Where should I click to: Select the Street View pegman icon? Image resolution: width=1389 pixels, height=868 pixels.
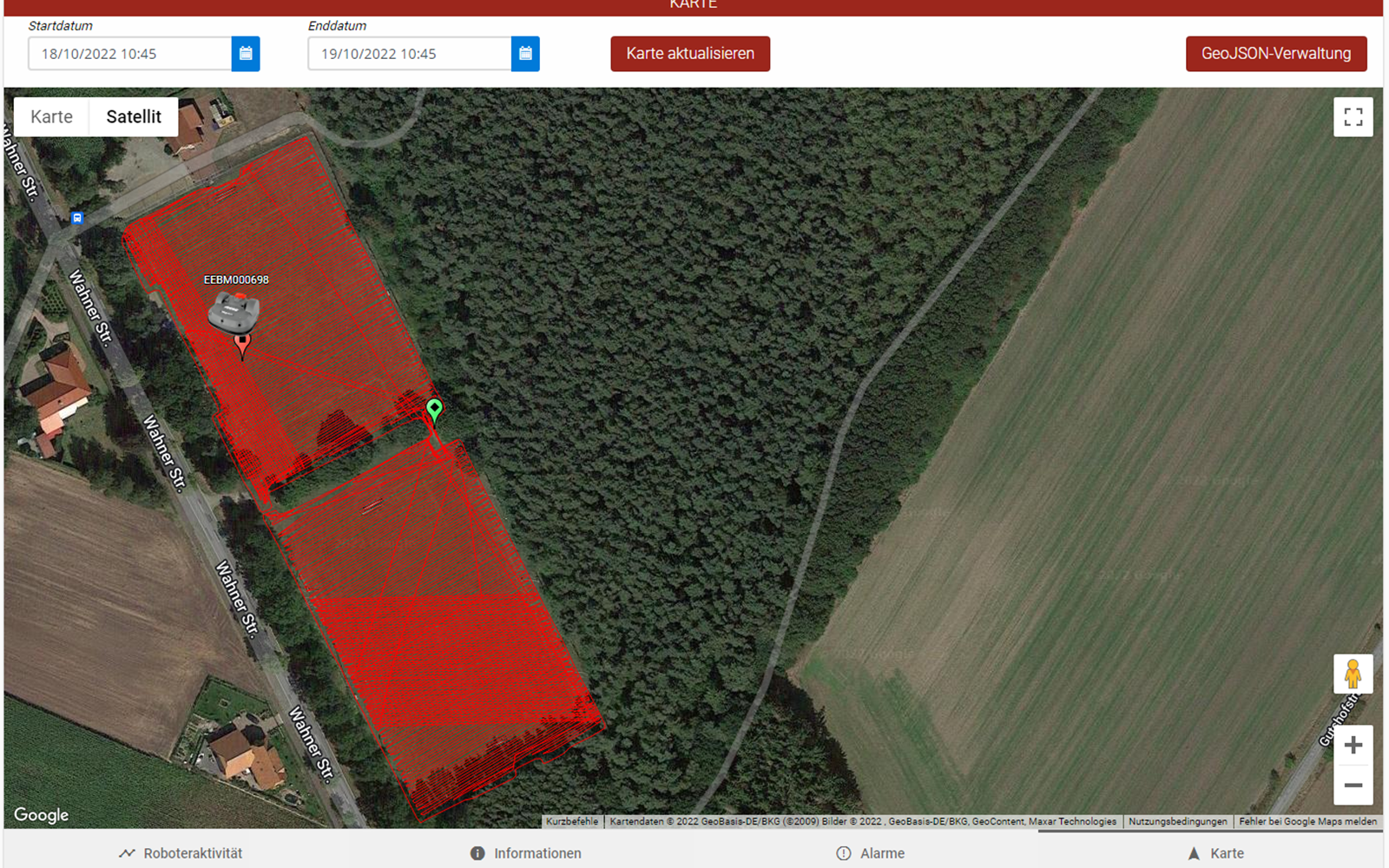(x=1353, y=674)
